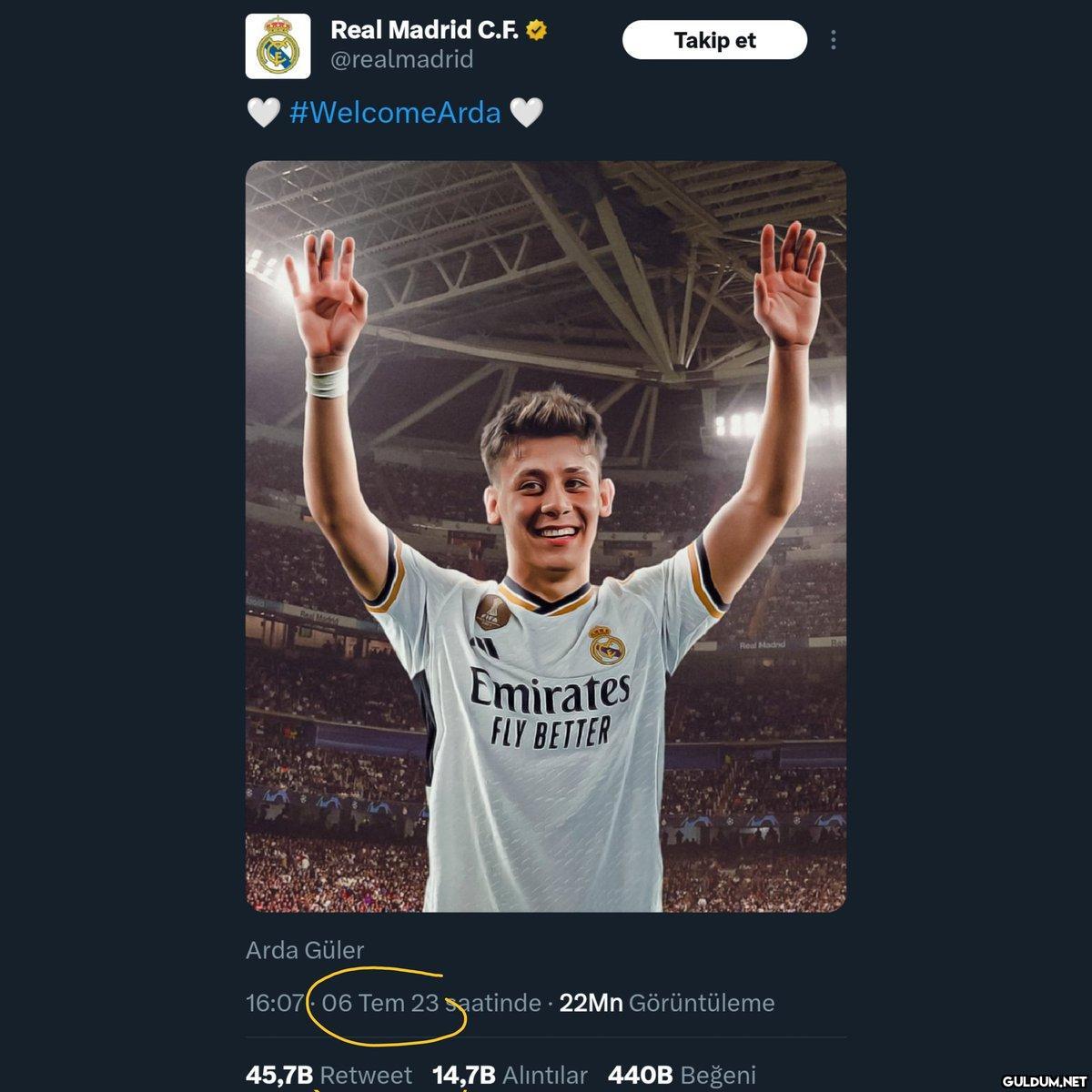The width and height of the screenshot is (1092, 1092).
Task: Click the GULDUM.NET watermark
Action: click(x=1038, y=1080)
